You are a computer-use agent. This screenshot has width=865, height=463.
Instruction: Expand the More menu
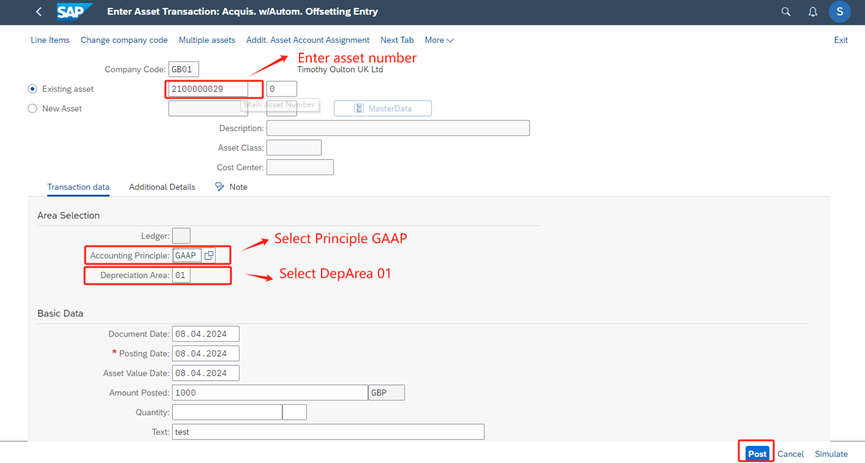[439, 40]
